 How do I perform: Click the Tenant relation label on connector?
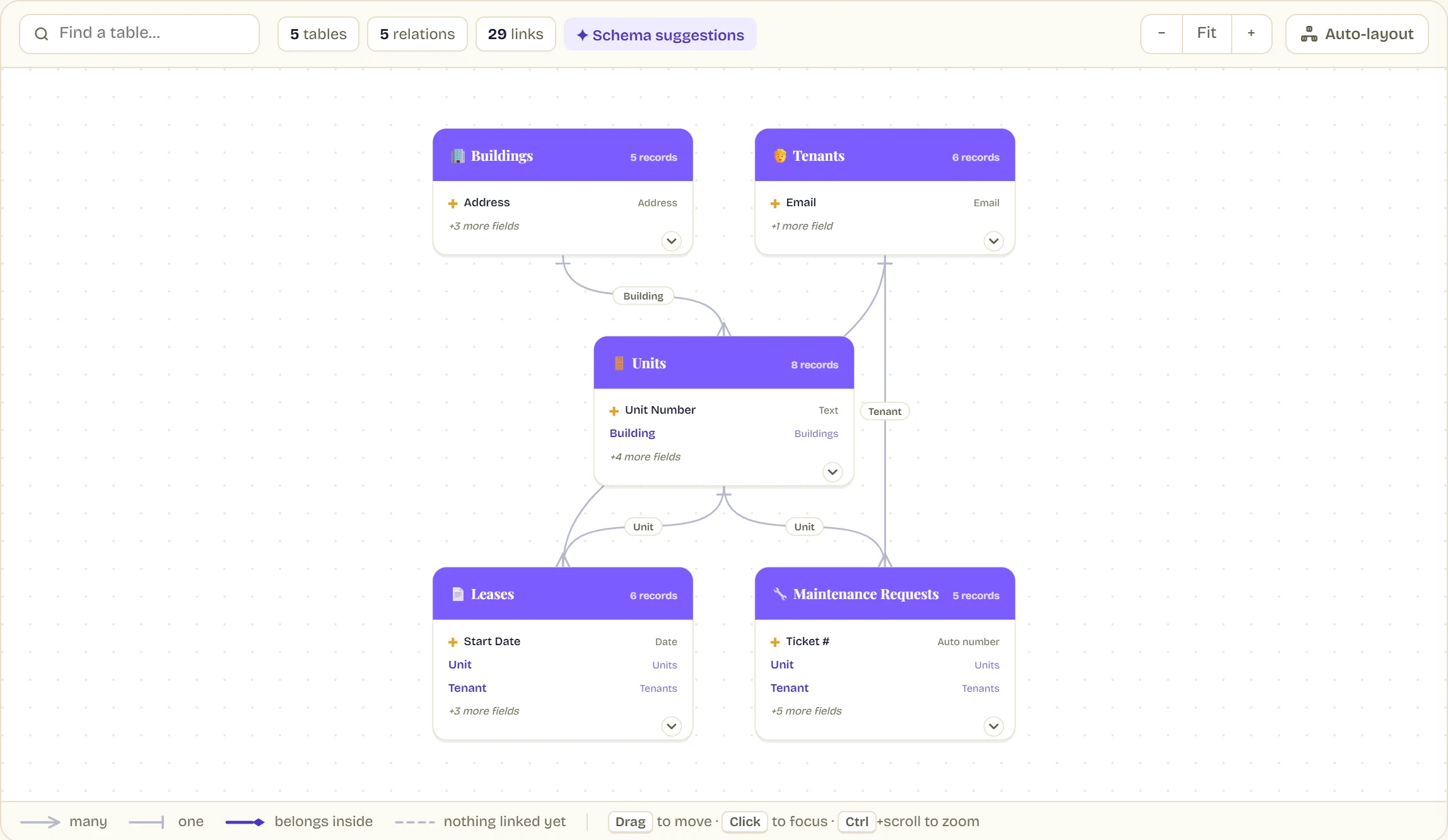click(885, 411)
